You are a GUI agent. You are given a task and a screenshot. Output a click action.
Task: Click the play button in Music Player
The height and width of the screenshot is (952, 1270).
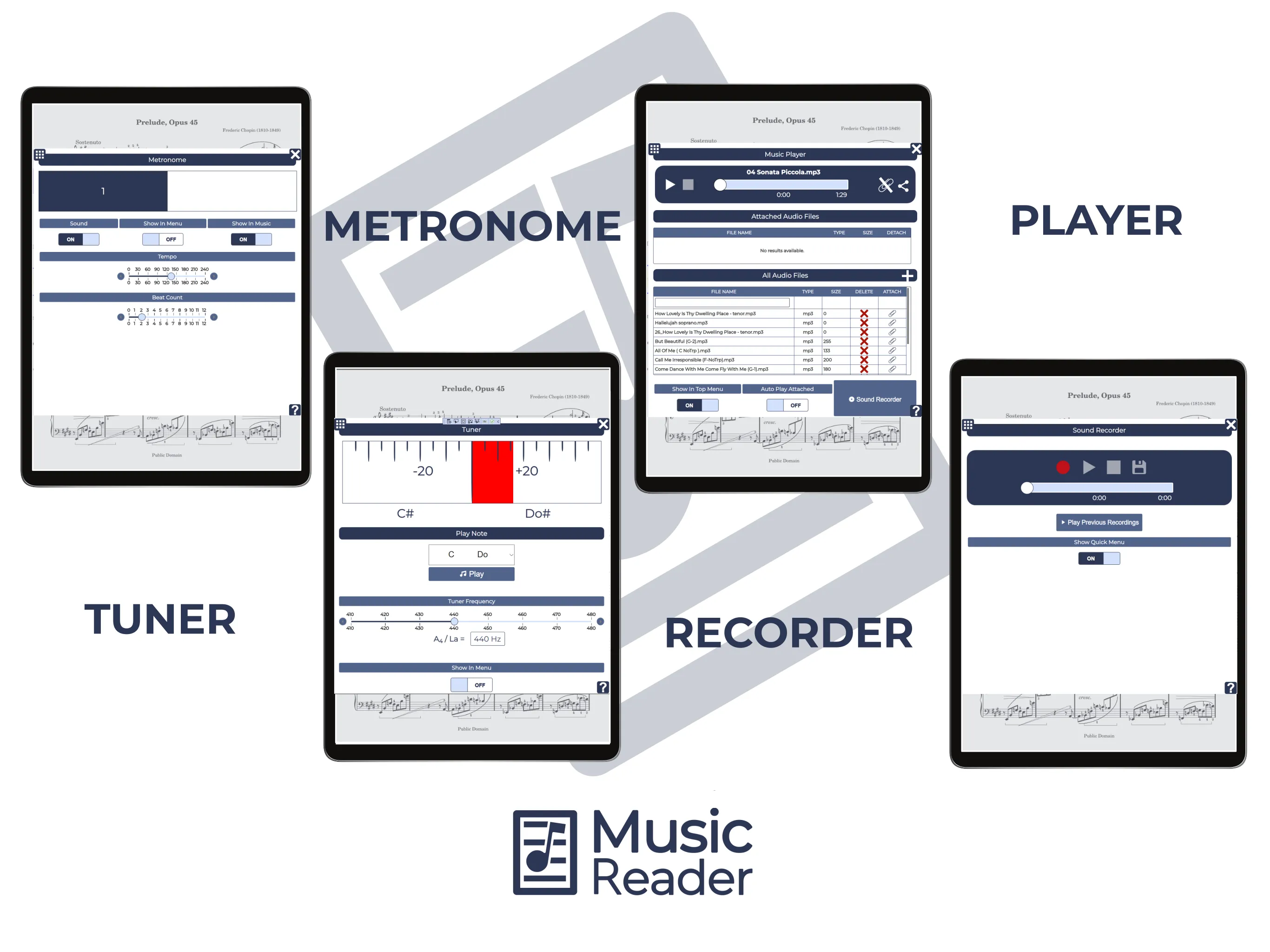point(669,185)
